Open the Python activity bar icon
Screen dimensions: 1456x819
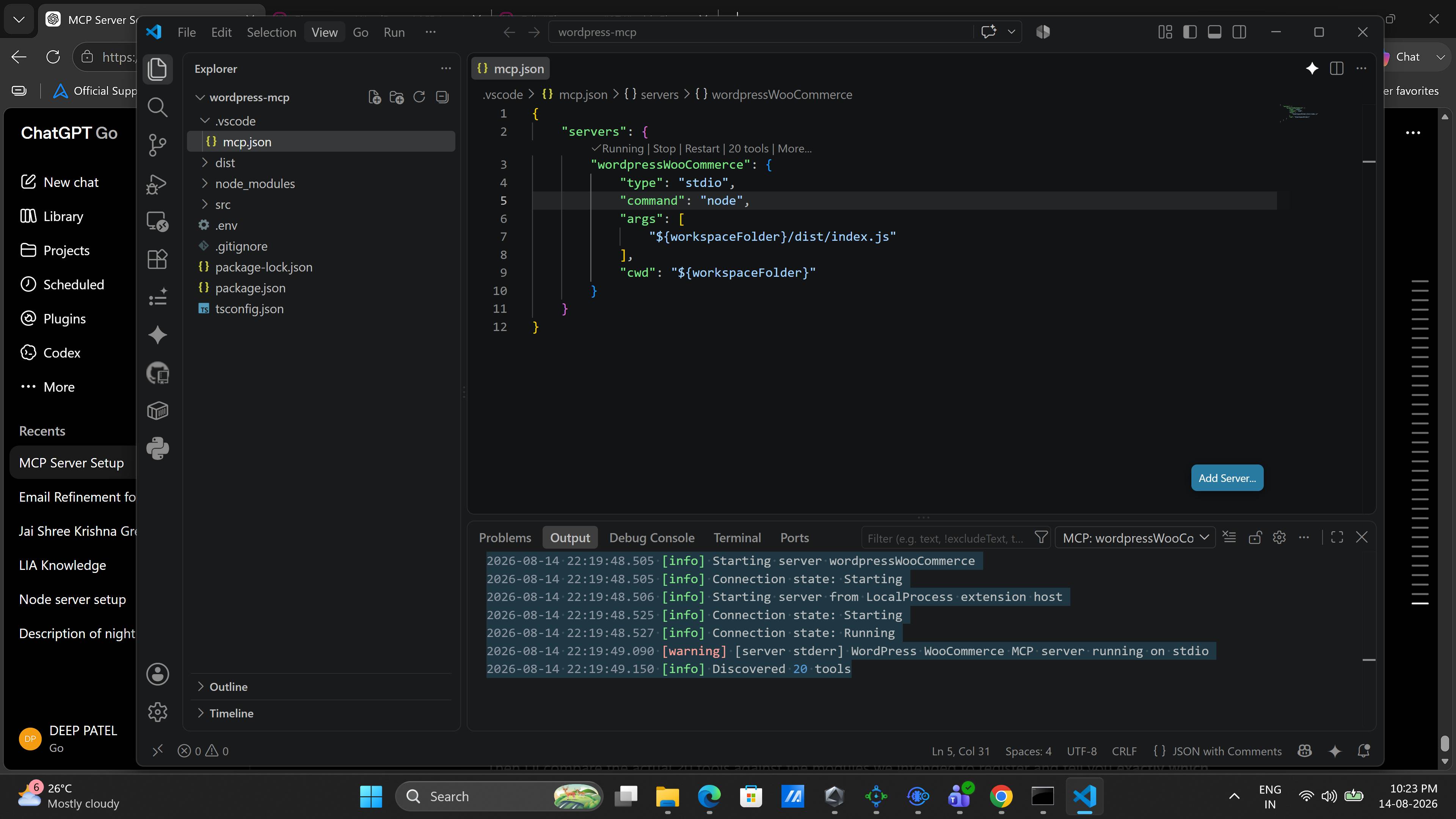[157, 449]
